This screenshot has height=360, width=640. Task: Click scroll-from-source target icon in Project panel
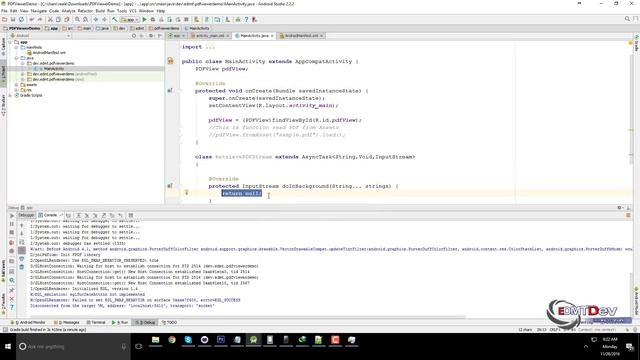point(134,36)
